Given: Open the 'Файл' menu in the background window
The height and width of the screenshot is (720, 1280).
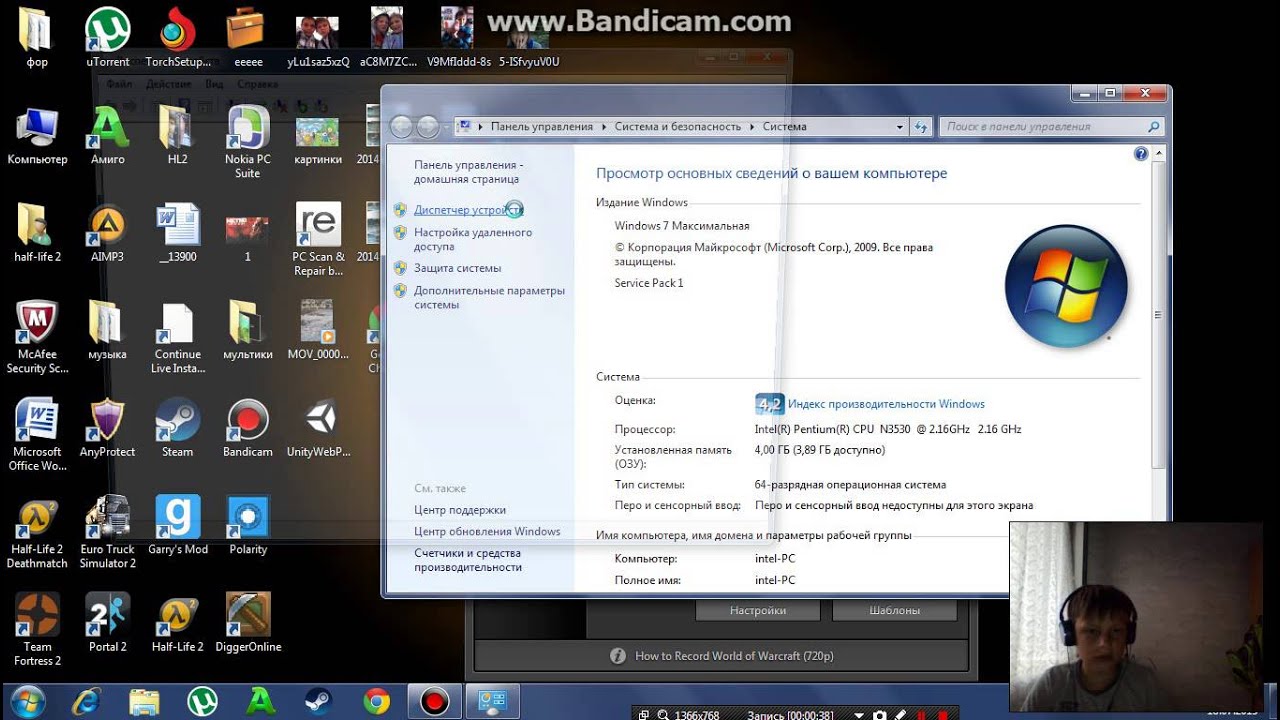Looking at the screenshot, I should 119,85.
